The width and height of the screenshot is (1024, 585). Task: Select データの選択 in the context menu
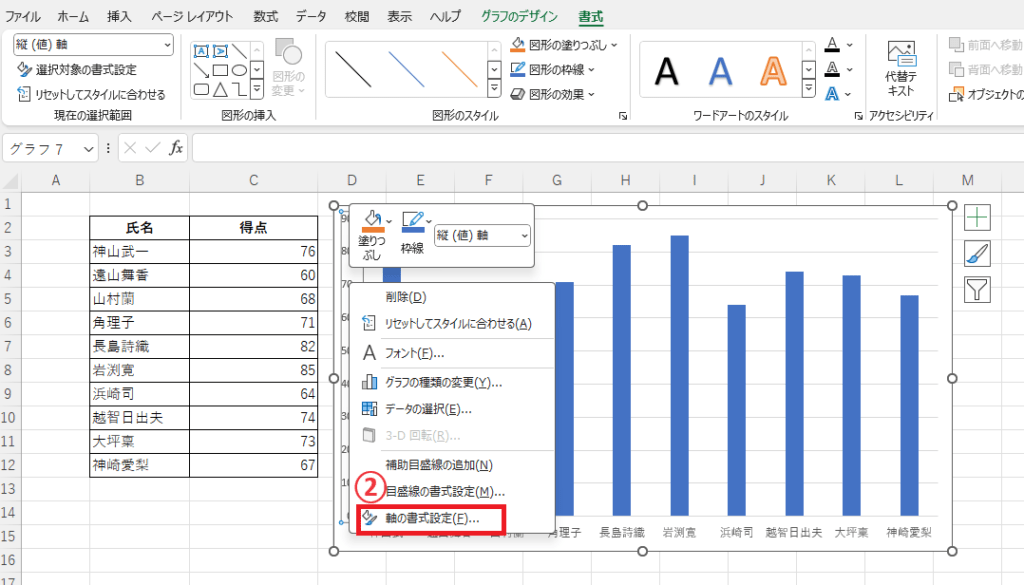tap(428, 408)
